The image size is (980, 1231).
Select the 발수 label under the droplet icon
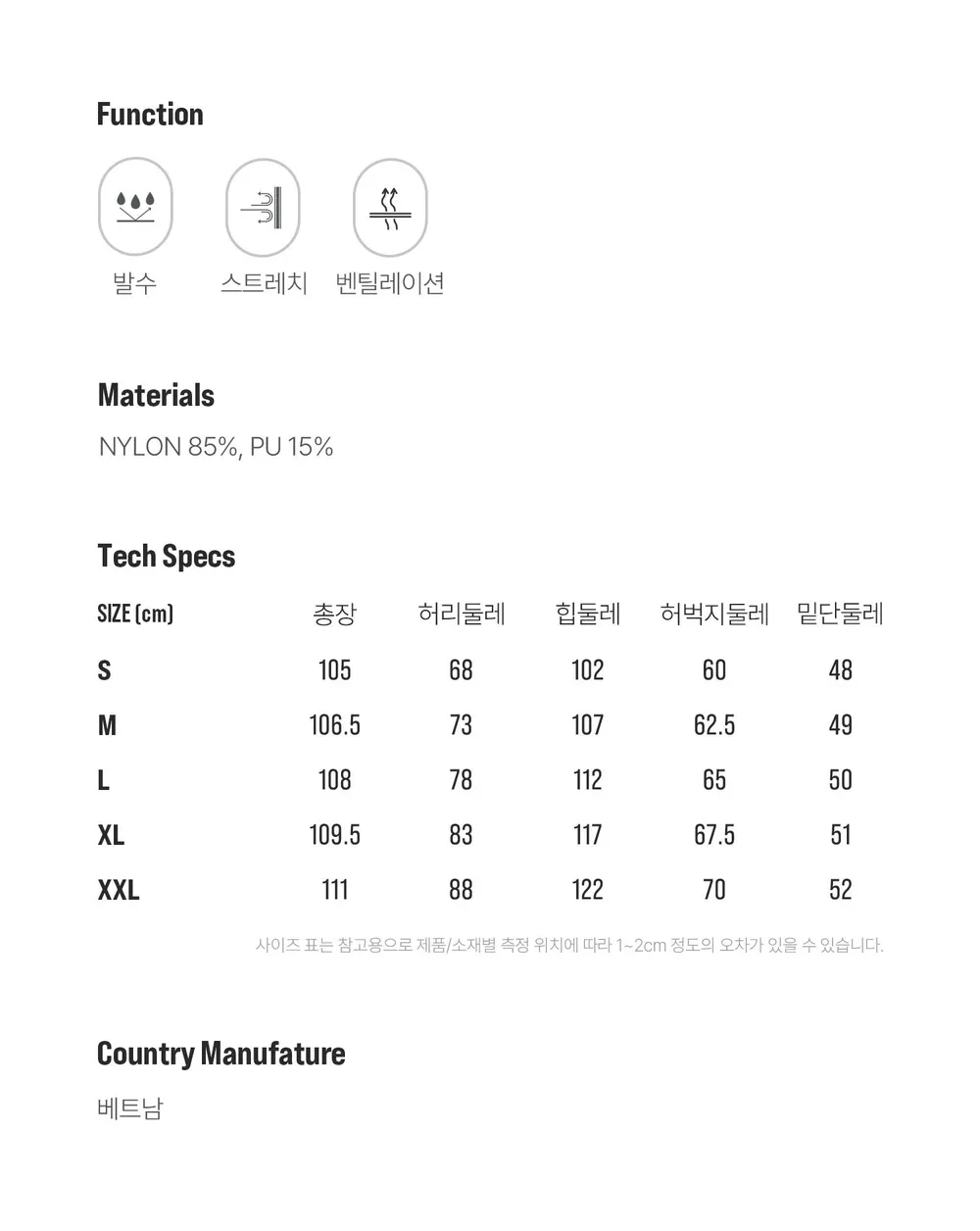point(135,283)
